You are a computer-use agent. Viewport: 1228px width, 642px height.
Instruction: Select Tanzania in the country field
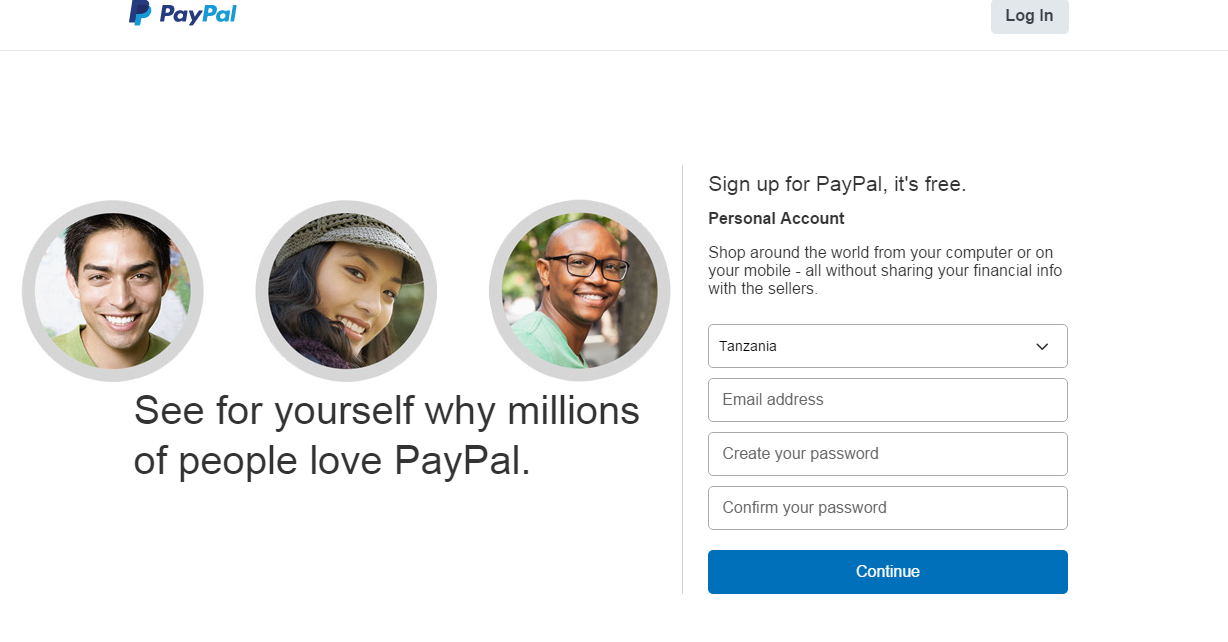pyautogui.click(x=887, y=346)
